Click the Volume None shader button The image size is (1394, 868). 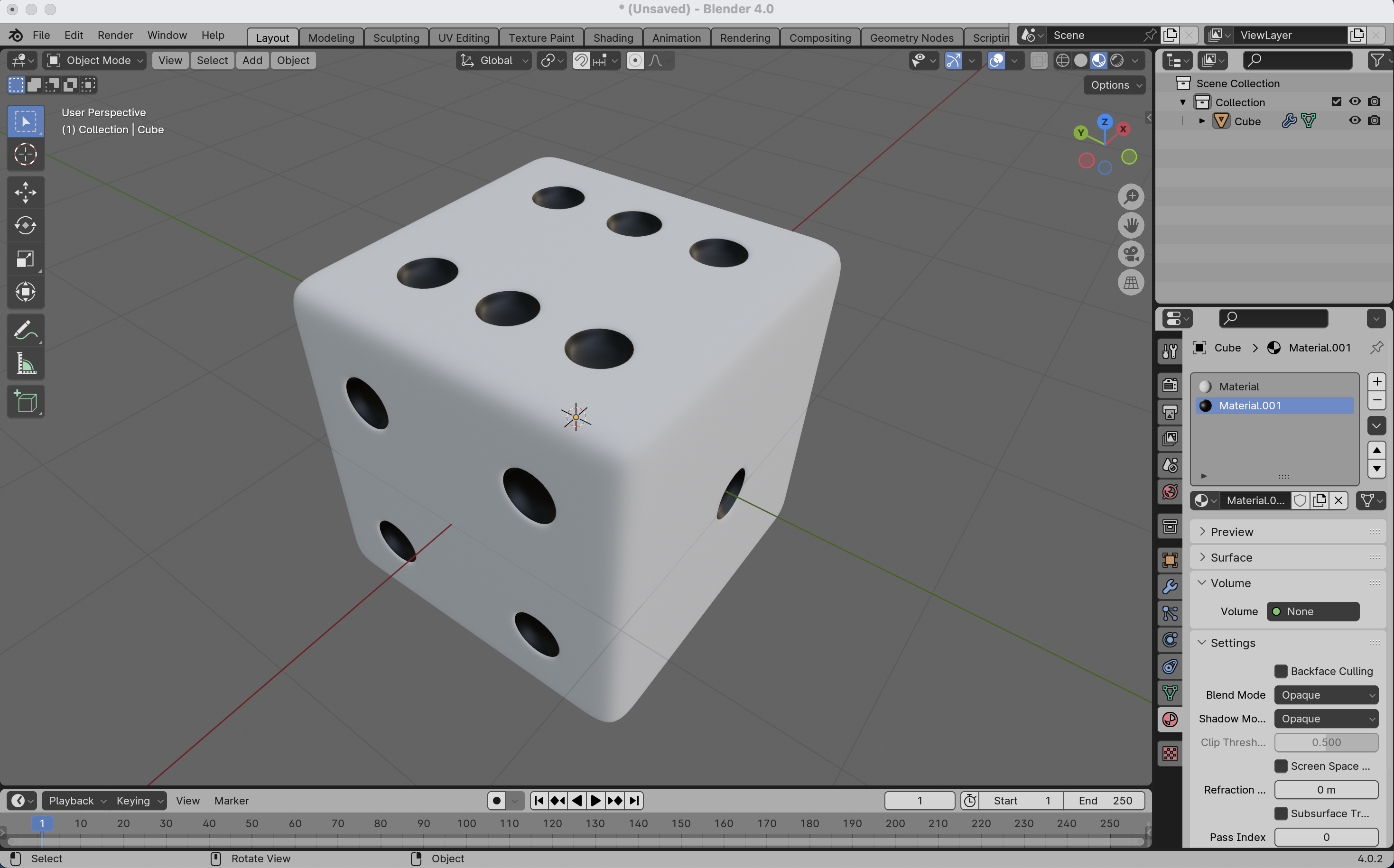click(1312, 611)
